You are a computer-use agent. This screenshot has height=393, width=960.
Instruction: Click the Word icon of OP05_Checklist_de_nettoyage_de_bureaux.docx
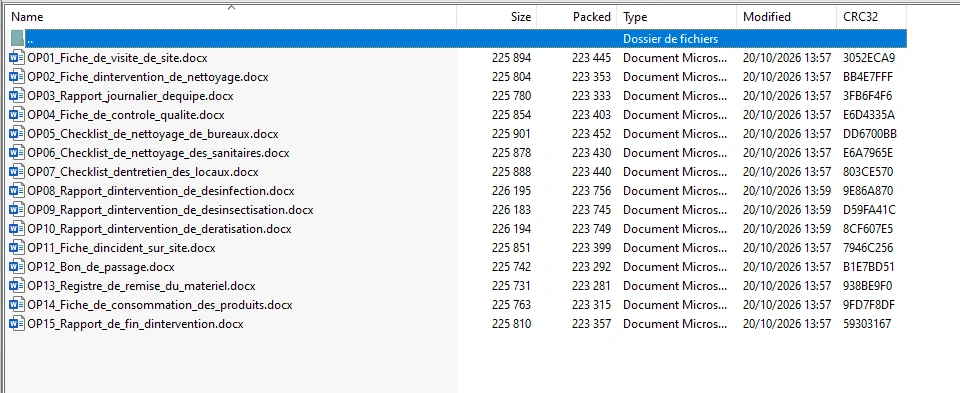click(17, 134)
